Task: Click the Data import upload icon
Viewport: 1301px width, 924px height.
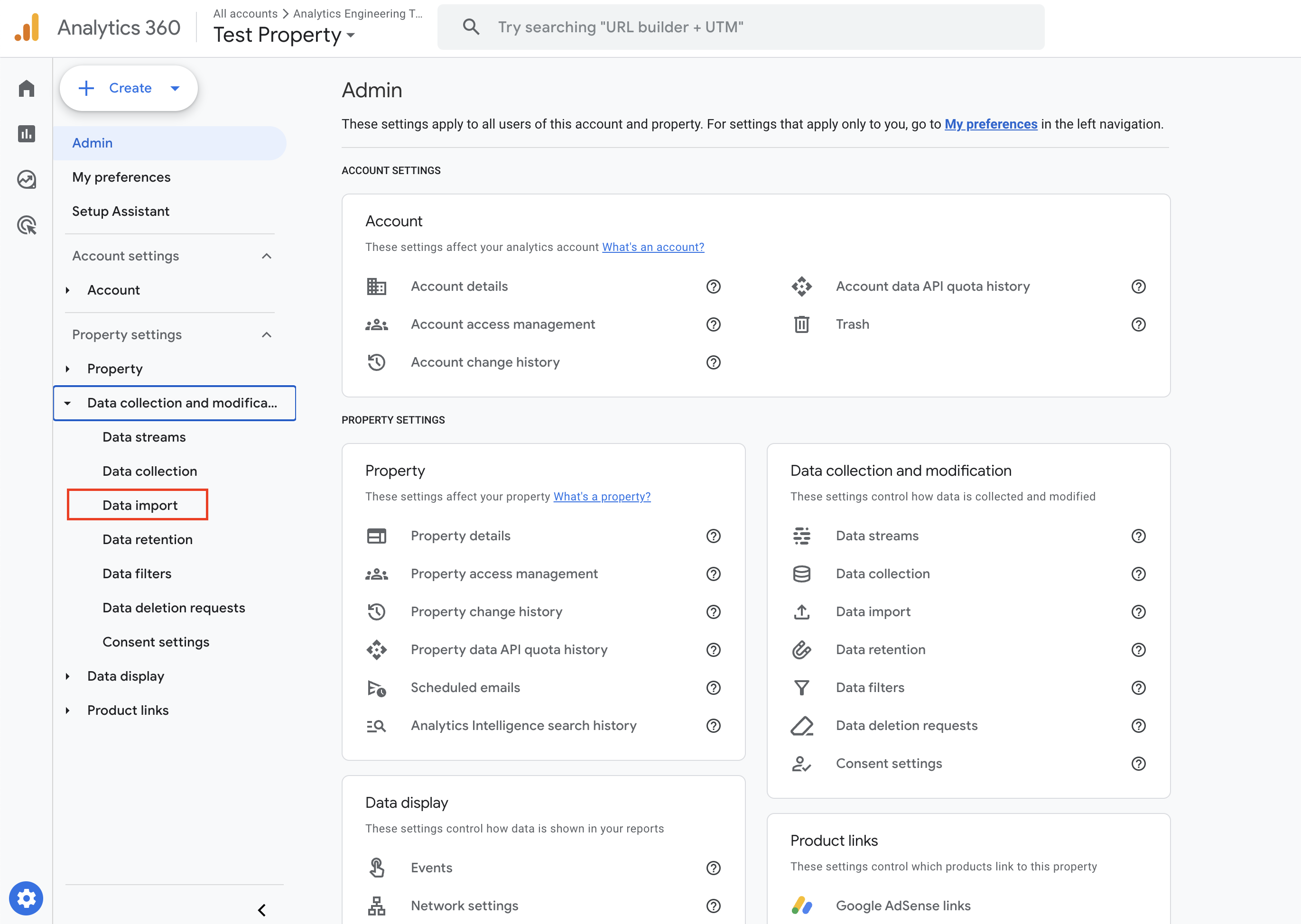Action: 801,611
